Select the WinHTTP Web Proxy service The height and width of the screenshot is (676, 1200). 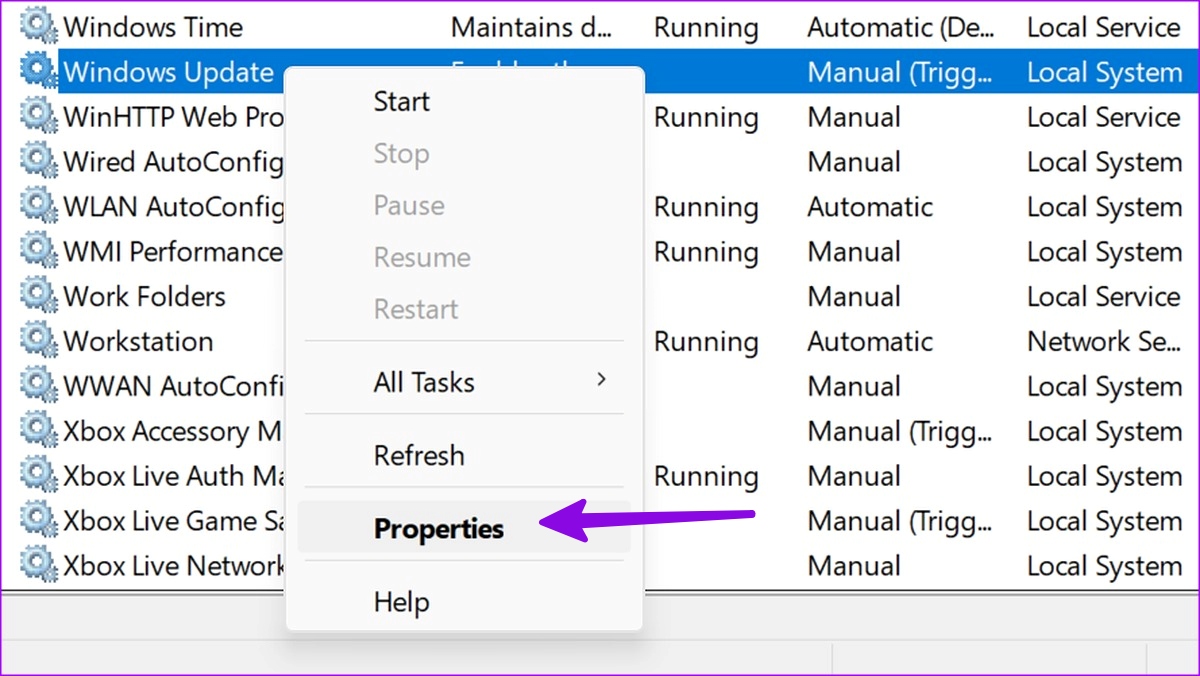click(x=173, y=117)
